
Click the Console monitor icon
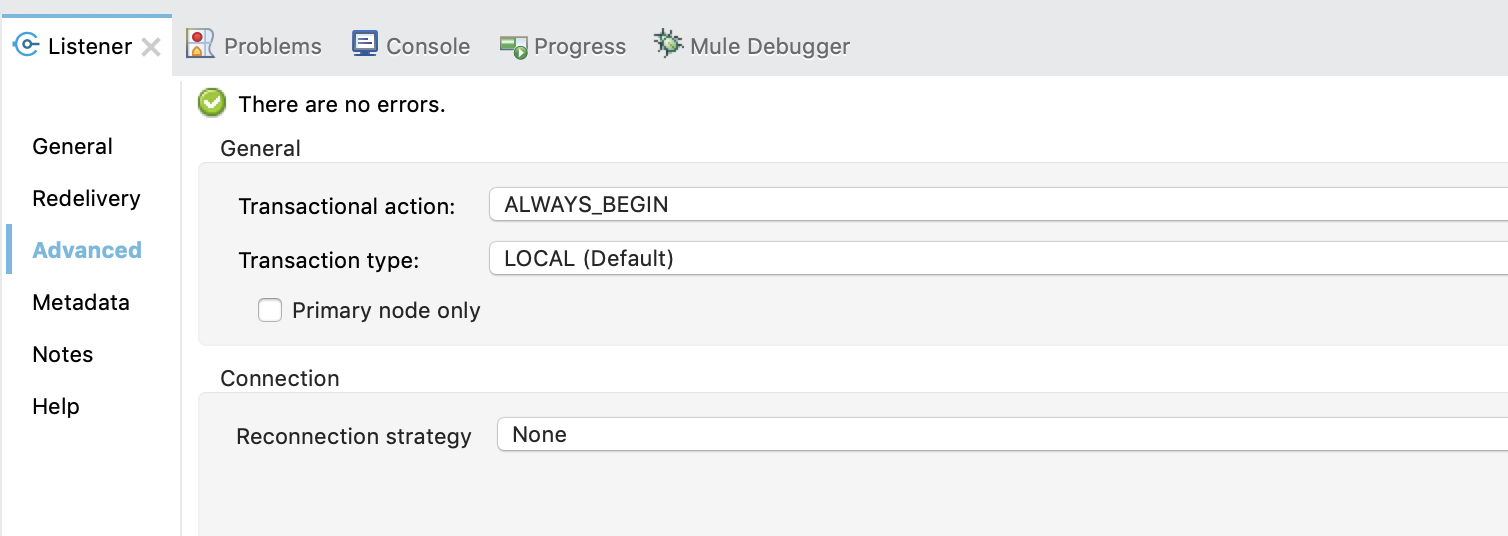(x=365, y=45)
